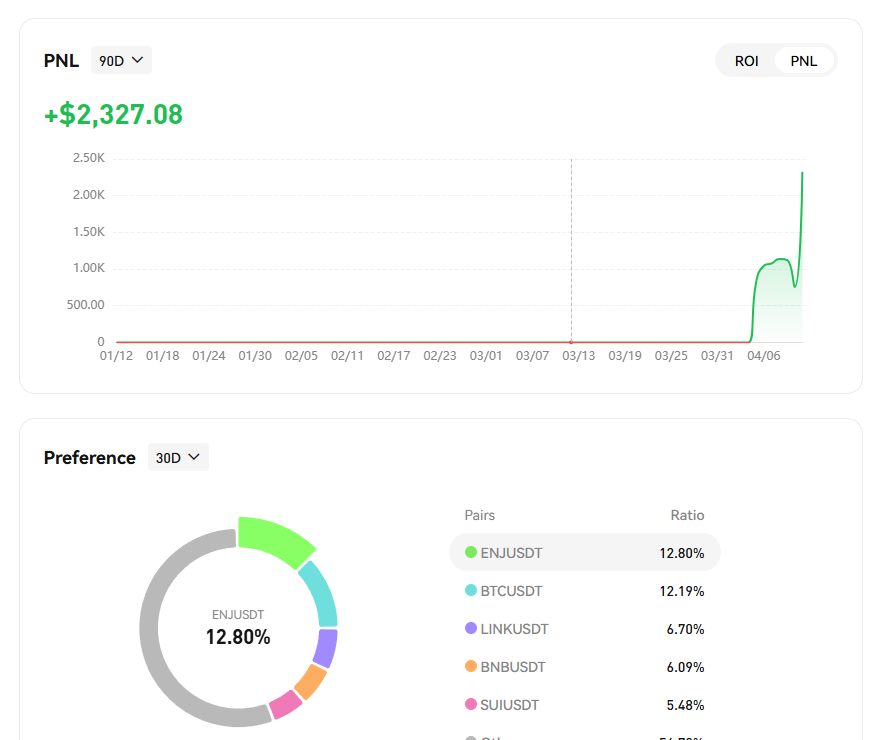Image resolution: width=875 pixels, height=740 pixels.
Task: Select the PNL toggle option
Action: (804, 61)
